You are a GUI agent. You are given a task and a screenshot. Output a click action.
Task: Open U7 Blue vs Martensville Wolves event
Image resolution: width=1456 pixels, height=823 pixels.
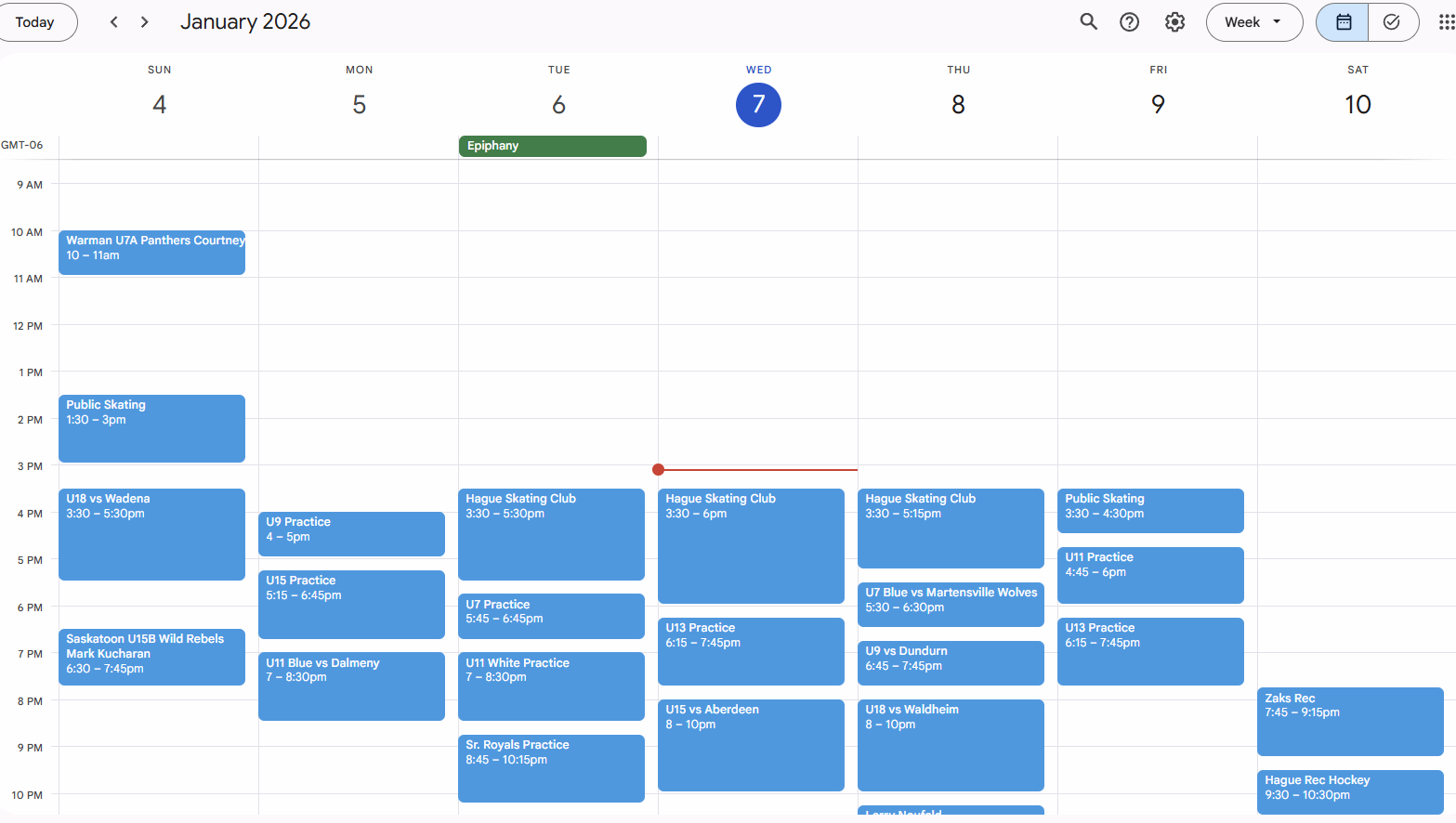click(x=951, y=604)
